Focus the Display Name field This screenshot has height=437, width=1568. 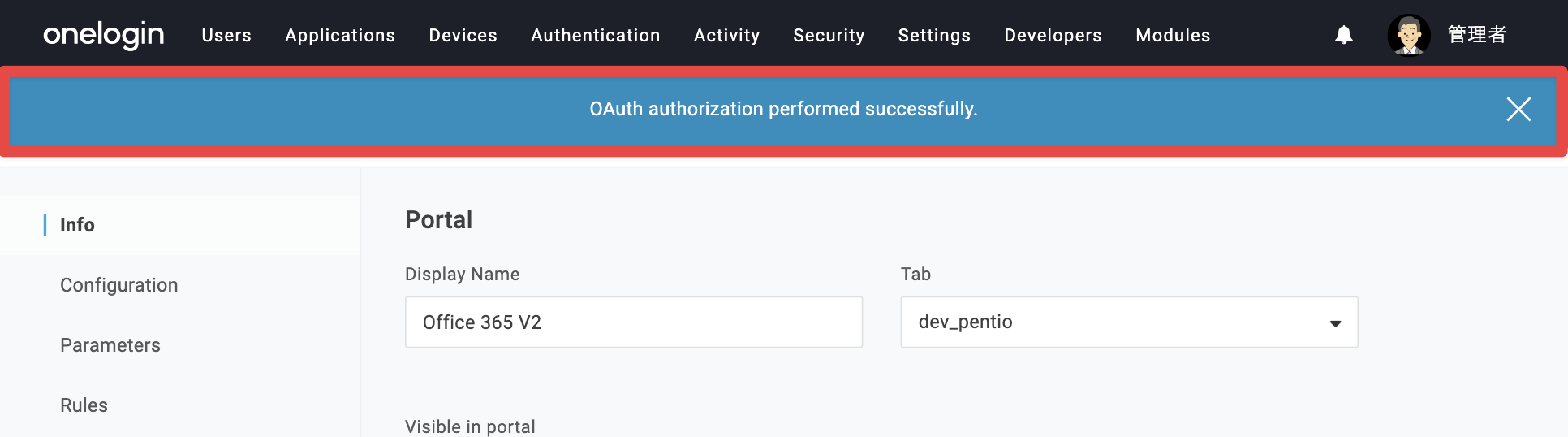[634, 322]
